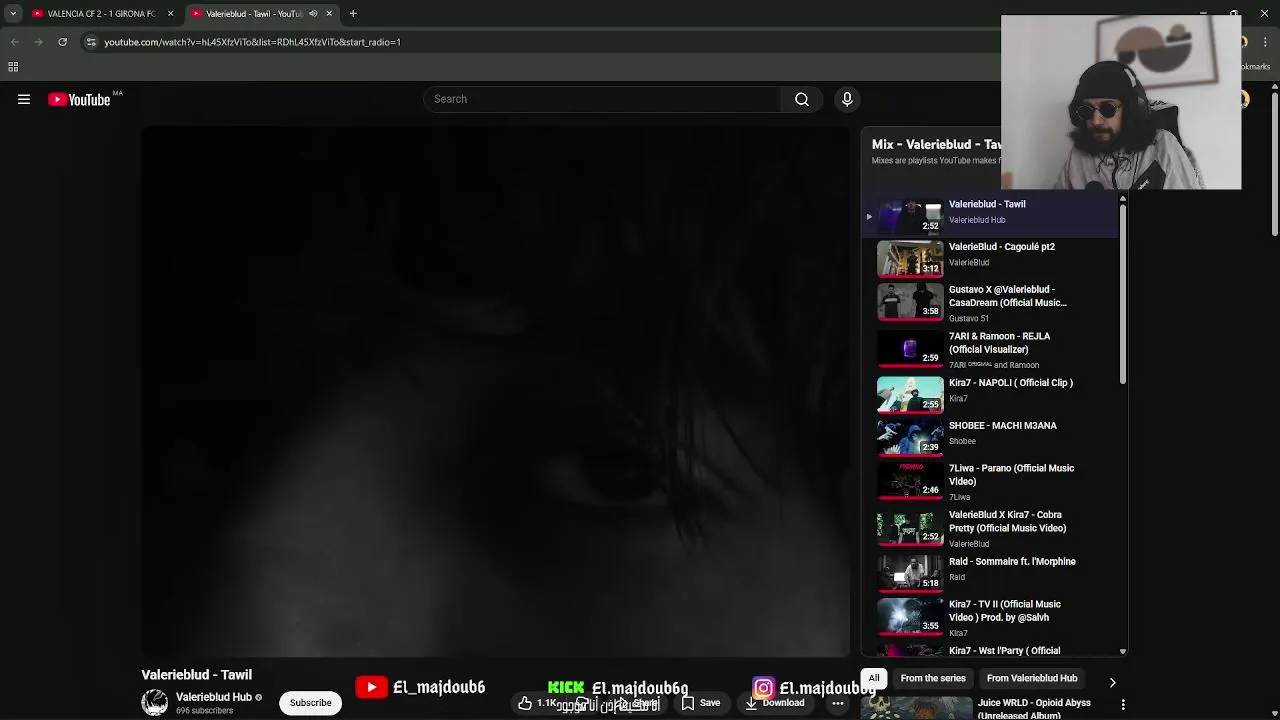Open Juice WRLD - Opioid Abyss video title

coord(1034,708)
